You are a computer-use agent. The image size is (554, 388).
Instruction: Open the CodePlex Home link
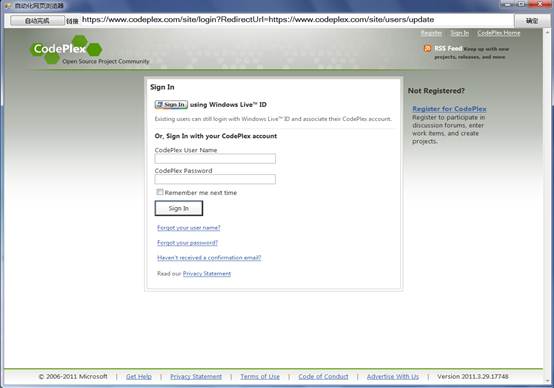coord(499,33)
